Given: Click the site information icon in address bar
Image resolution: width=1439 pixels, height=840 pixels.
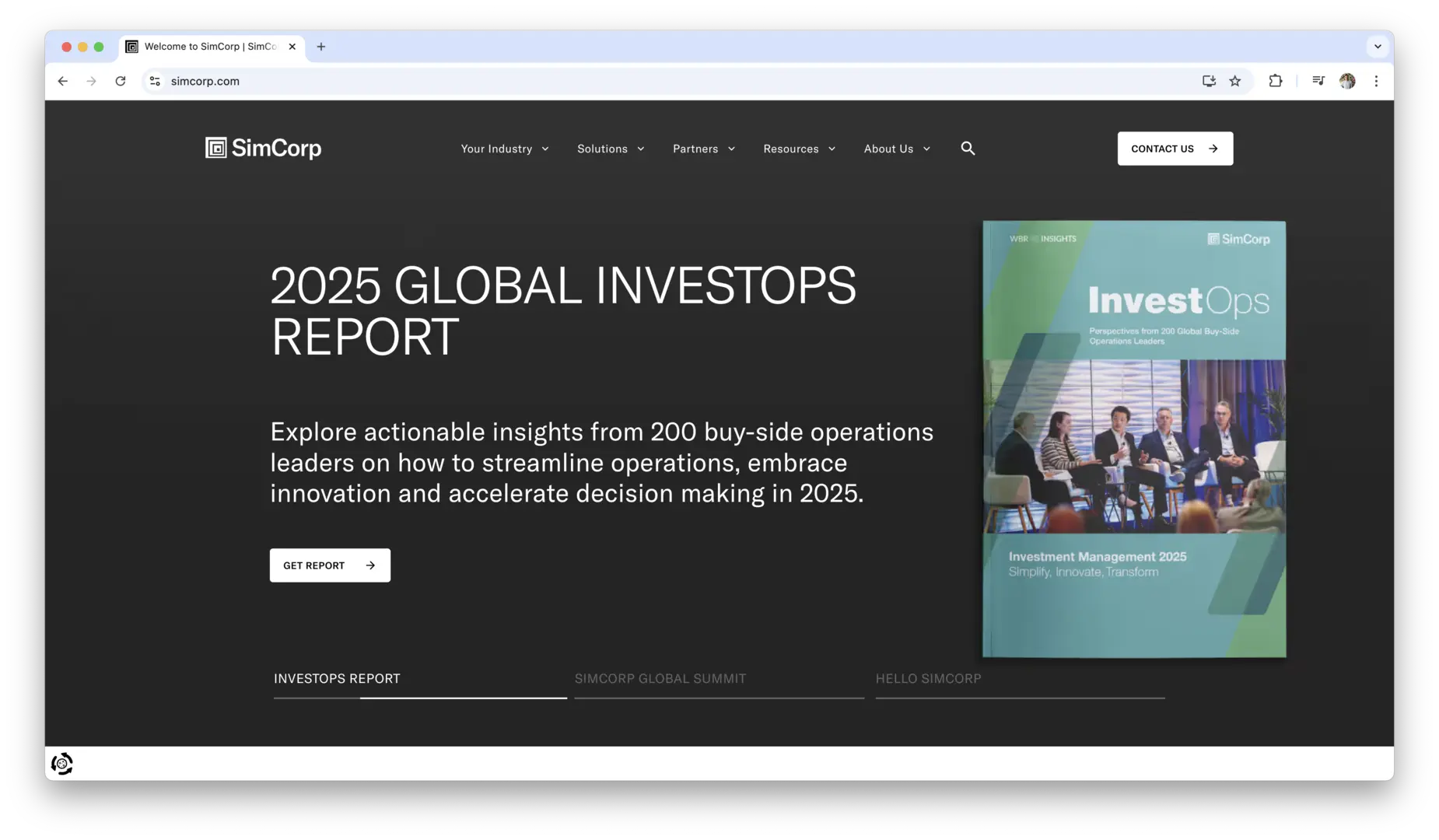Looking at the screenshot, I should pos(155,81).
